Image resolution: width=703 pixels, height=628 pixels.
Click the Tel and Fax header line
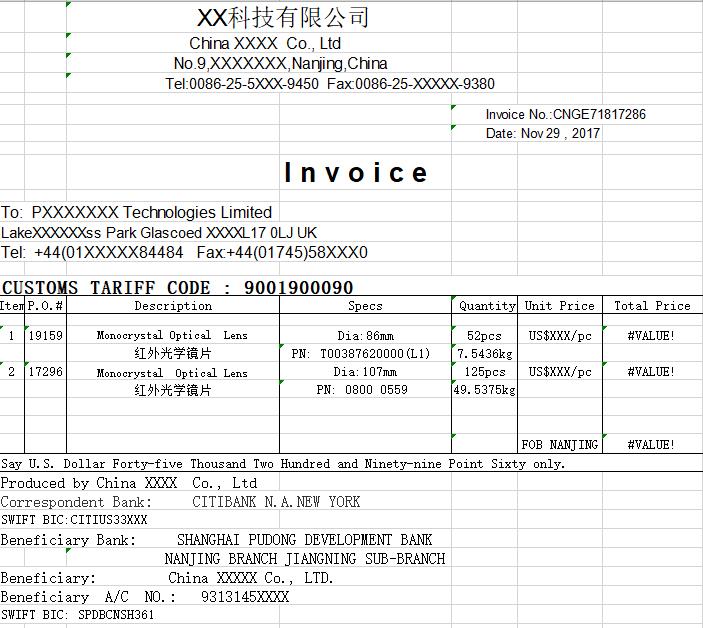pyautogui.click(x=330, y=84)
